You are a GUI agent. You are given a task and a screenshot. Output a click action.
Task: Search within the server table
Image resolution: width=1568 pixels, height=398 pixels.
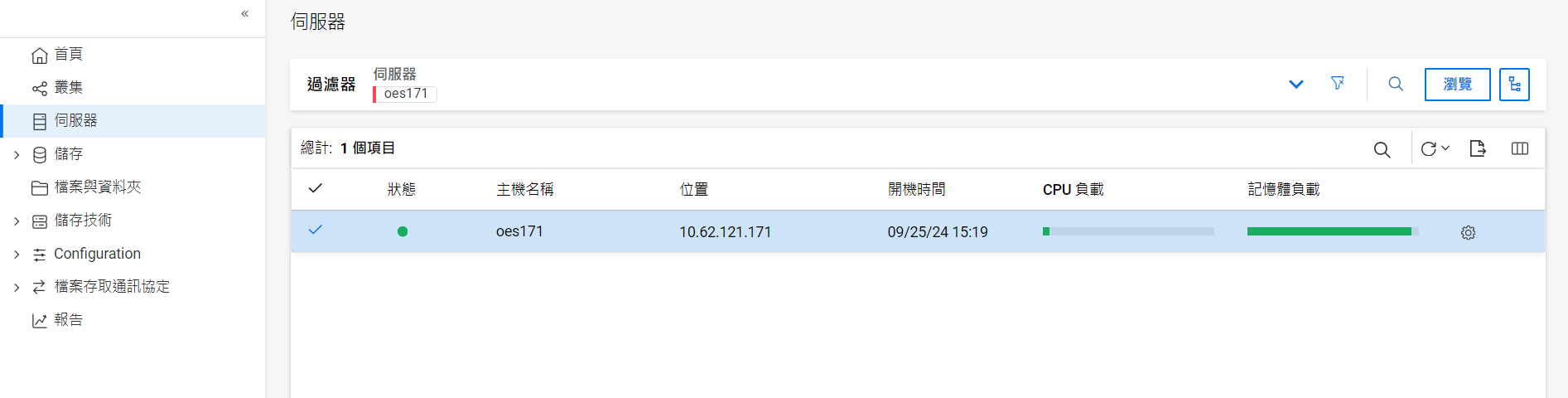(1382, 149)
